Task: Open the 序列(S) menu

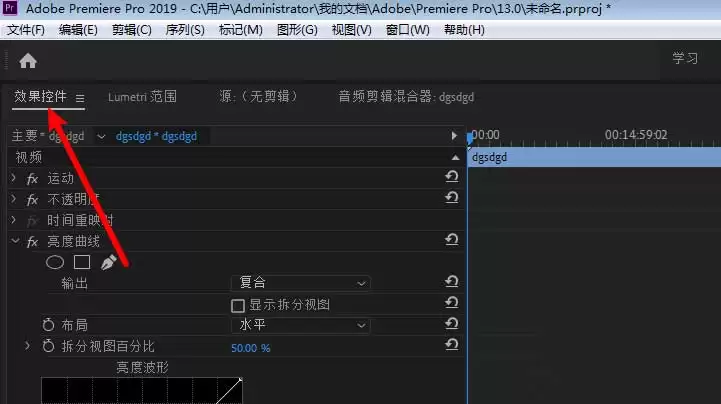Action: click(185, 30)
